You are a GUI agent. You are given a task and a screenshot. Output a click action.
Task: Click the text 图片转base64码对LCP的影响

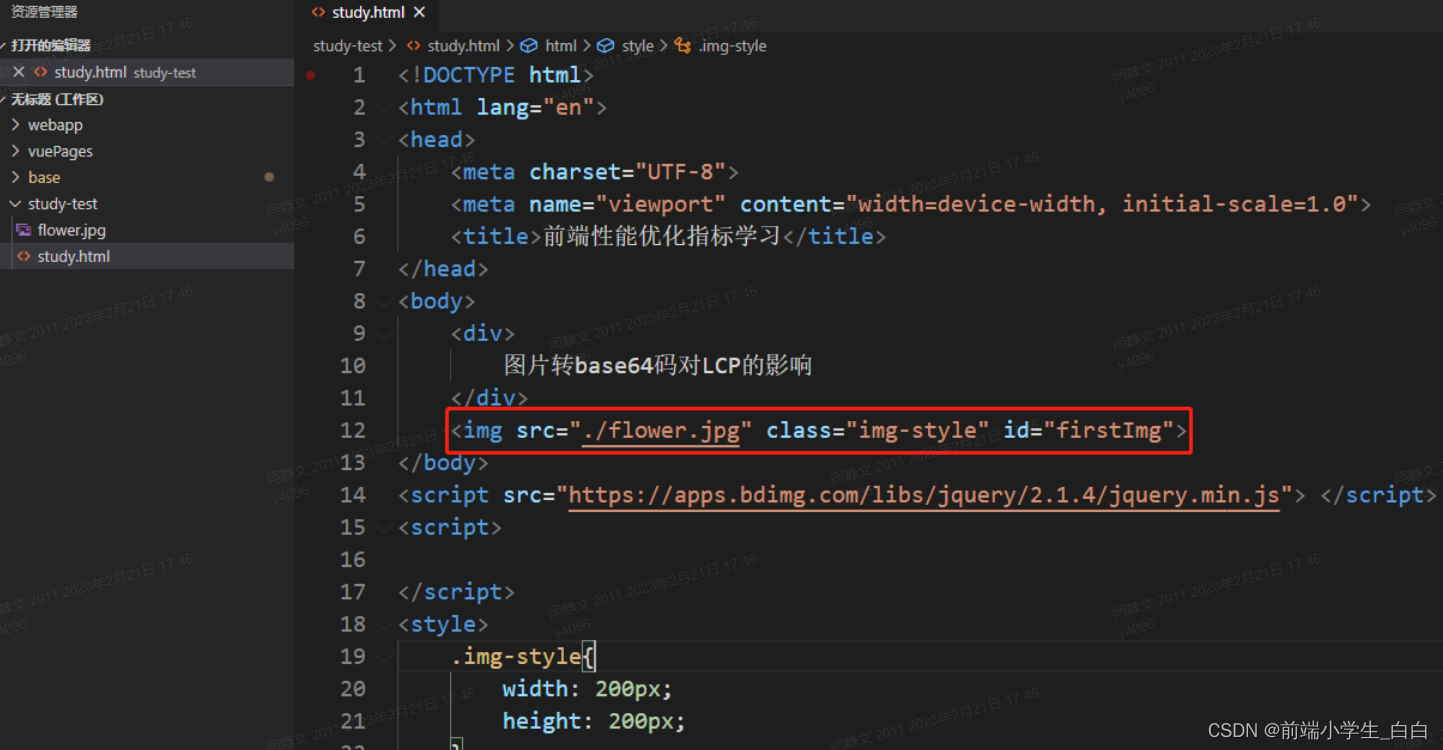[658, 366]
